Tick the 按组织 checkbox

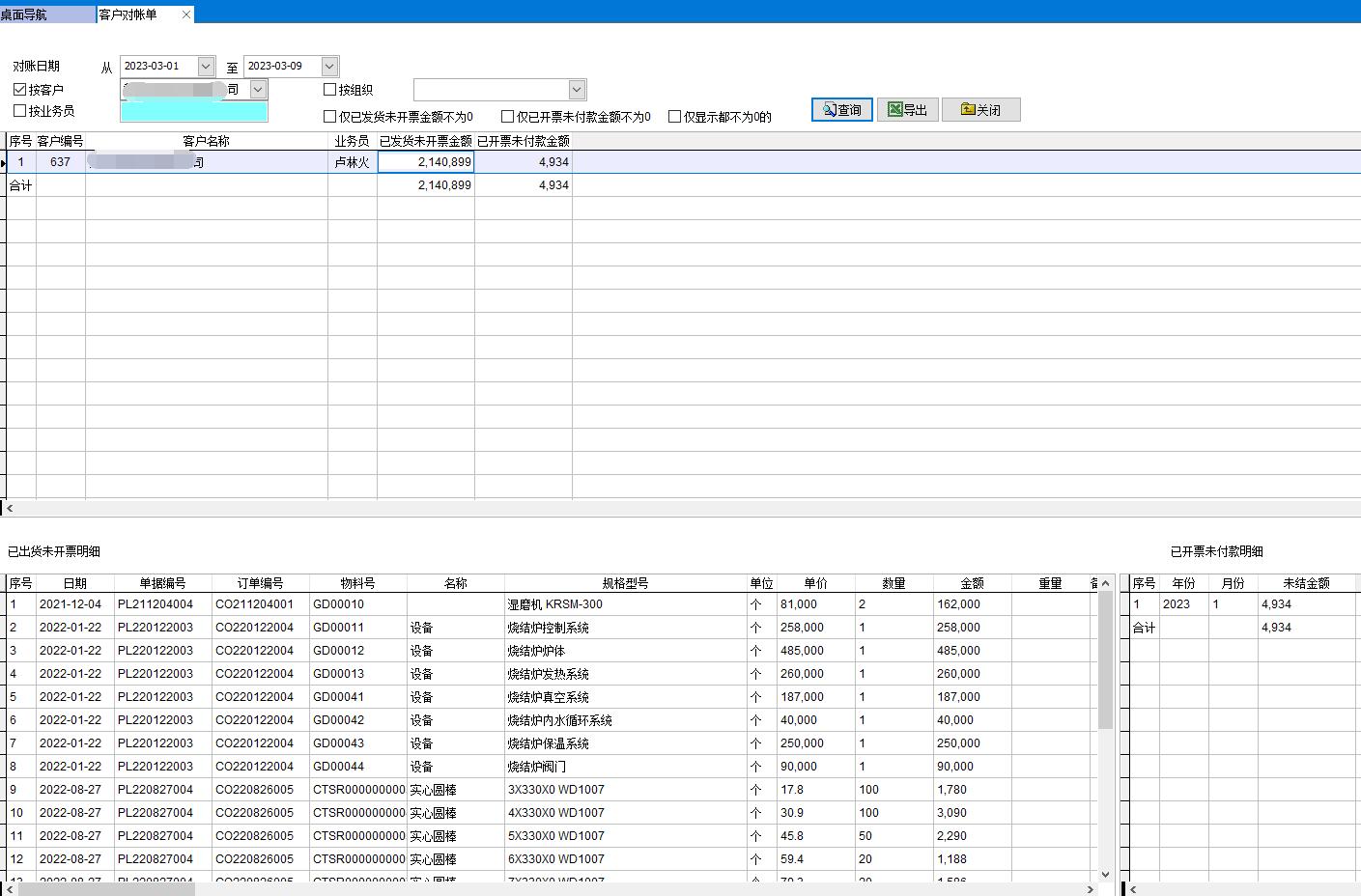pyautogui.click(x=329, y=90)
